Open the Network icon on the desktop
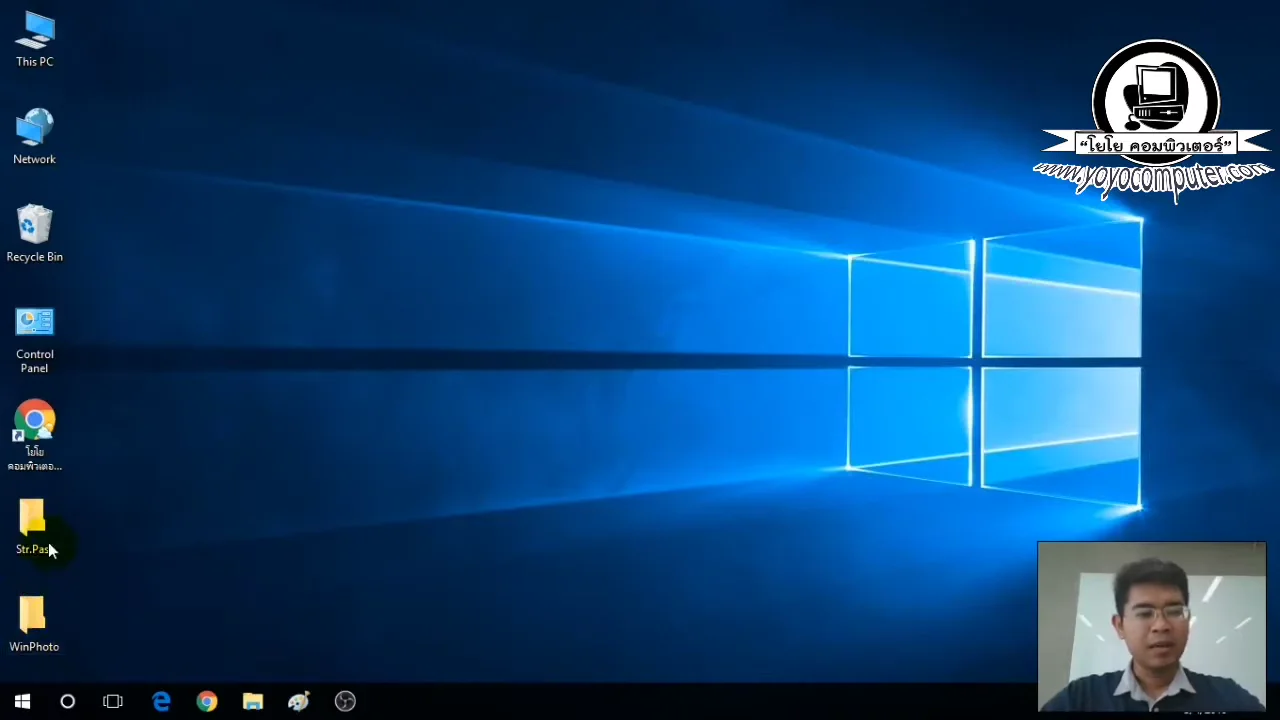1280x720 pixels. point(34,125)
